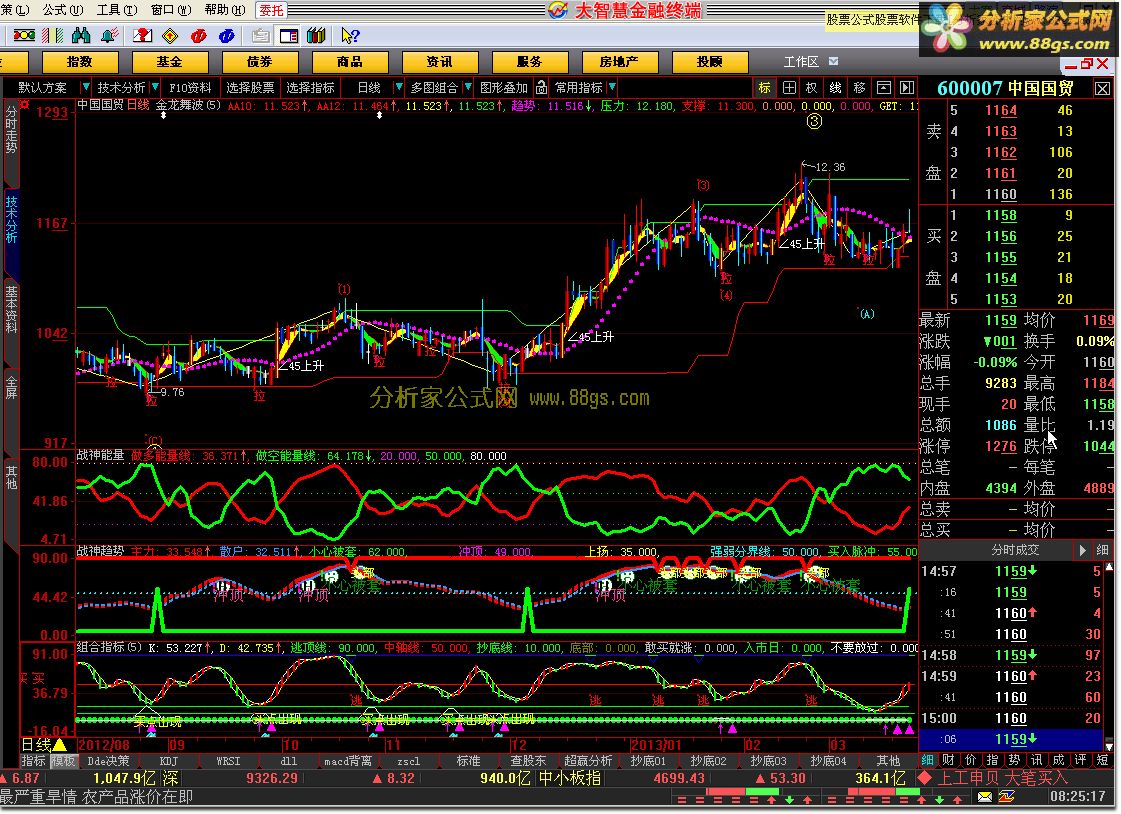
Task: Switch to the 超赢分析 tab
Action: (588, 761)
